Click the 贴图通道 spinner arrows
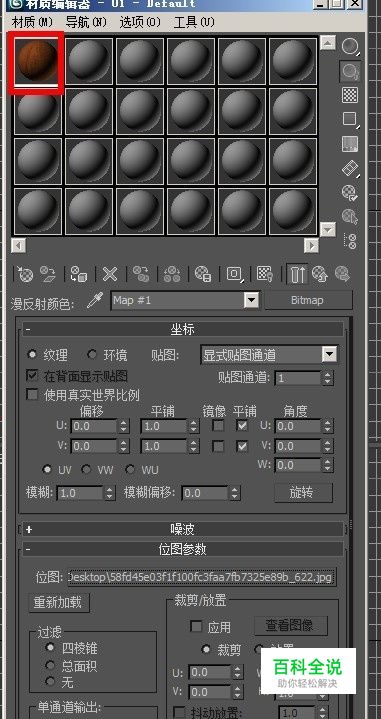 pyautogui.click(x=327, y=378)
